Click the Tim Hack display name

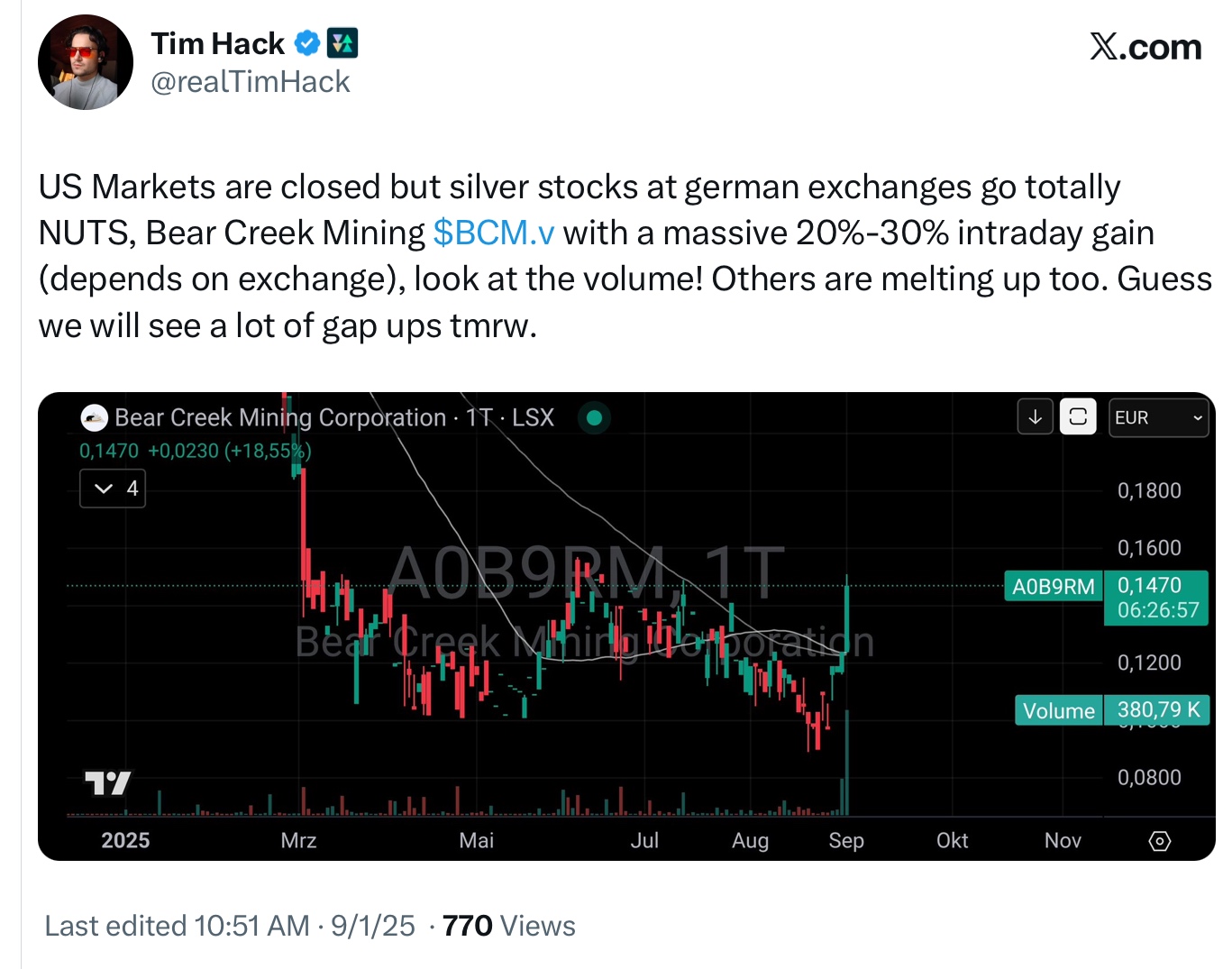217,43
